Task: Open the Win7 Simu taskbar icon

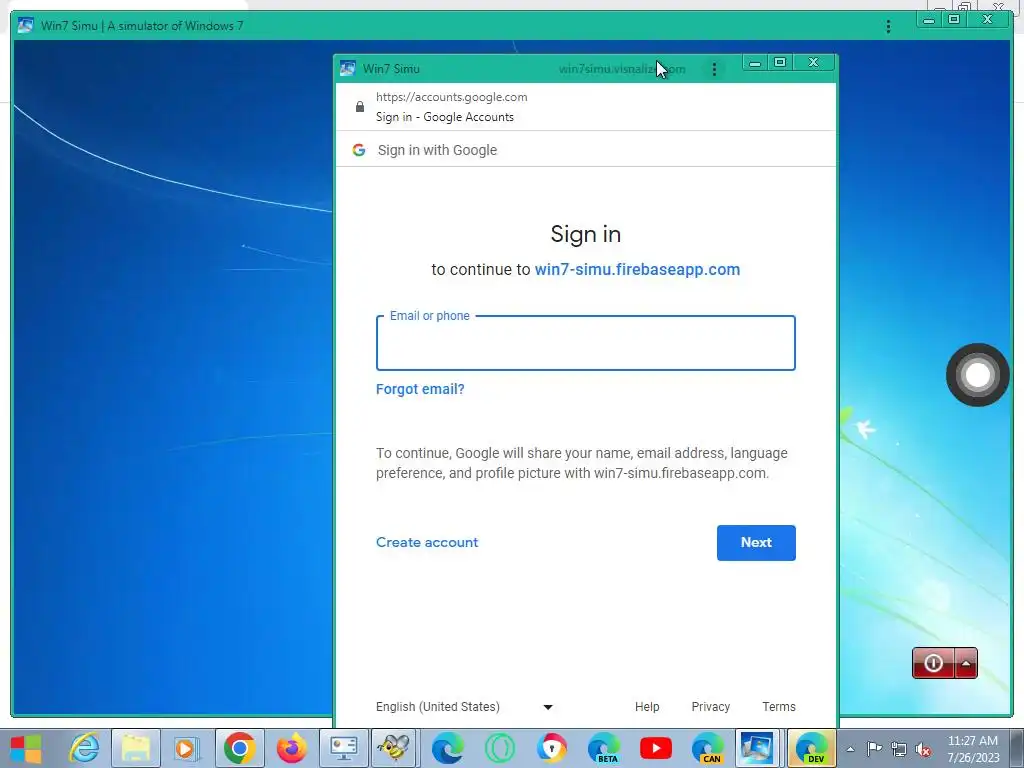Action: coord(756,748)
